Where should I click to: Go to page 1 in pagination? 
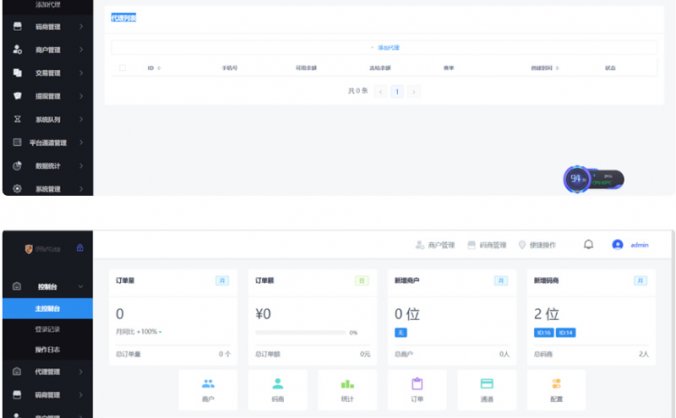397,91
